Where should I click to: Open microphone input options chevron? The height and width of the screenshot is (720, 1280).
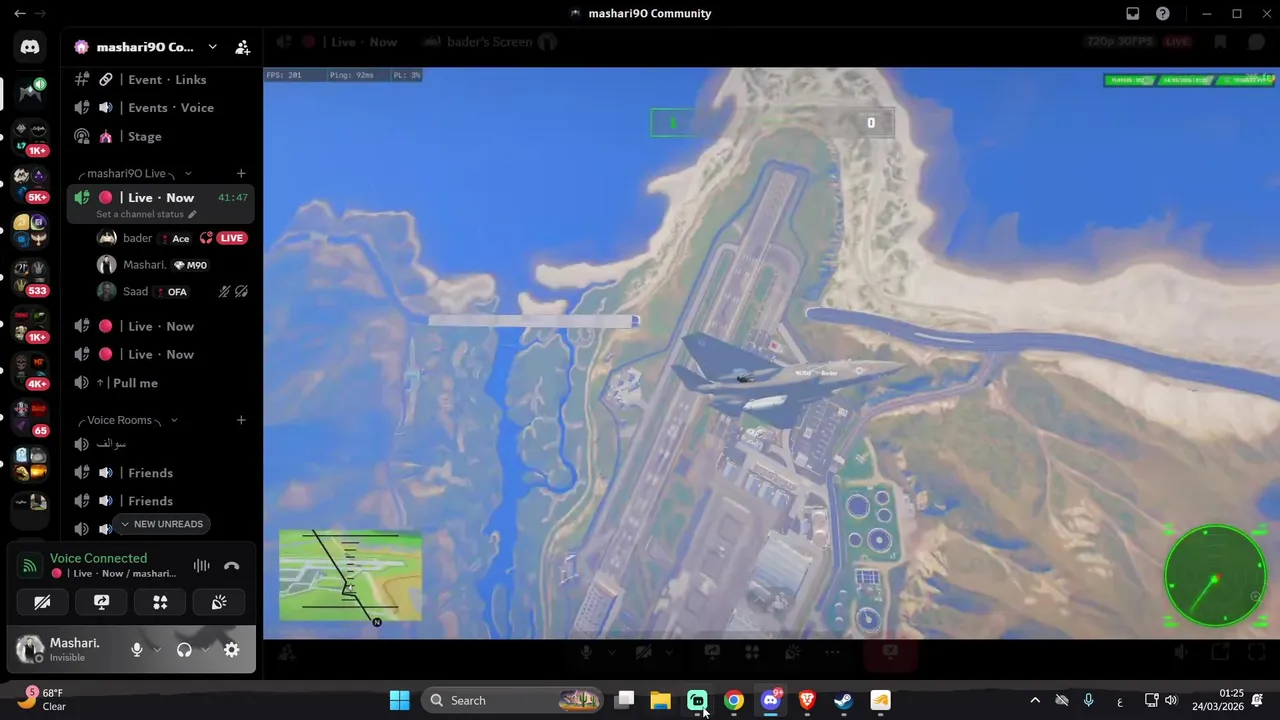click(157, 650)
